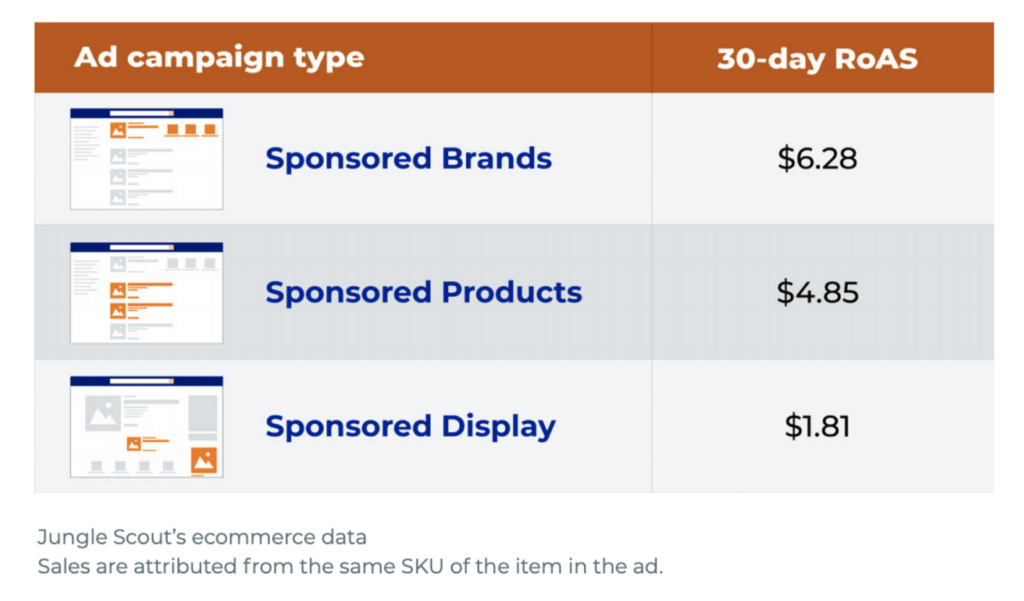Click the large orange image icon in Sponsored Display thumbnail
1024x601 pixels.
click(x=204, y=461)
